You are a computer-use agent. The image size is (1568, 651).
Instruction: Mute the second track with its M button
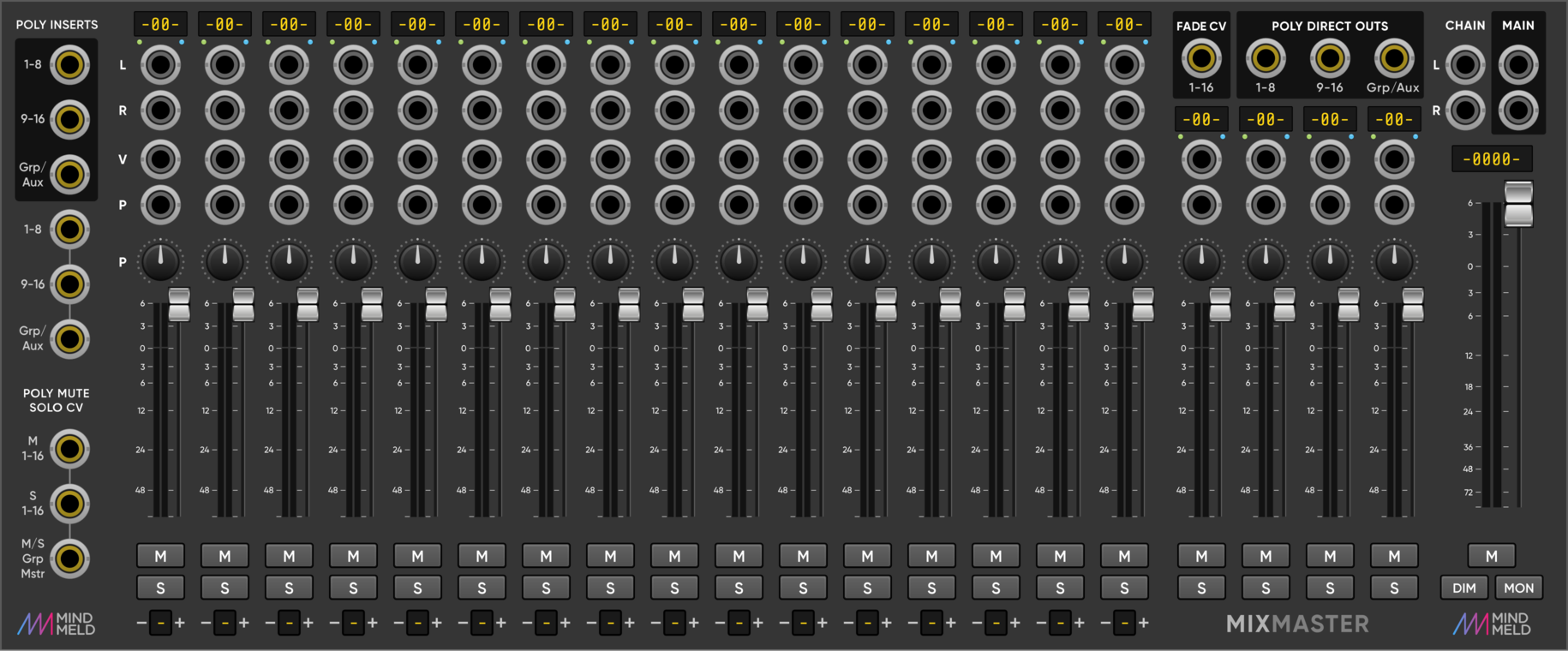coord(224,556)
